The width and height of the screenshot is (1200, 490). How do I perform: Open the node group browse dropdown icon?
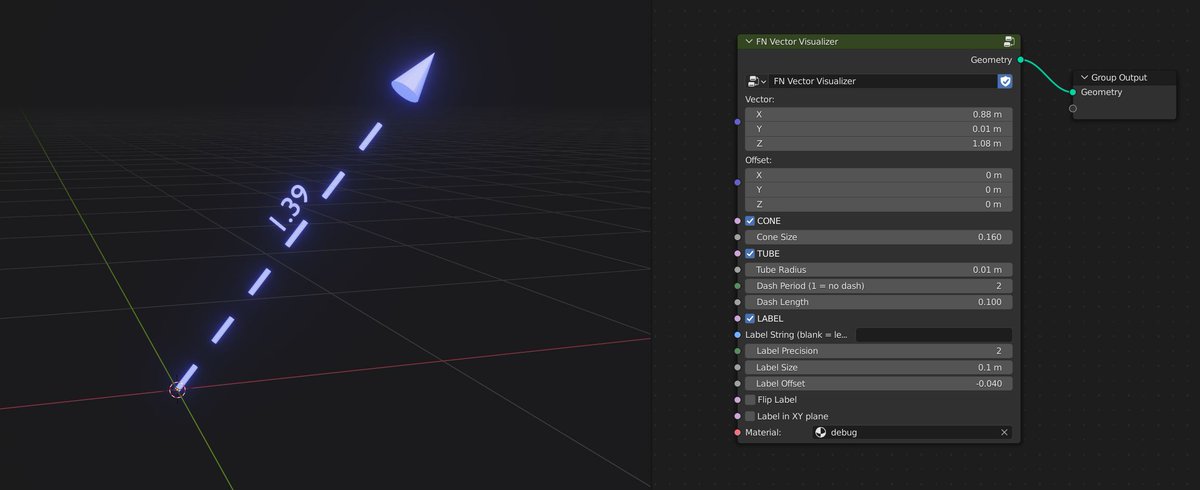click(x=756, y=81)
